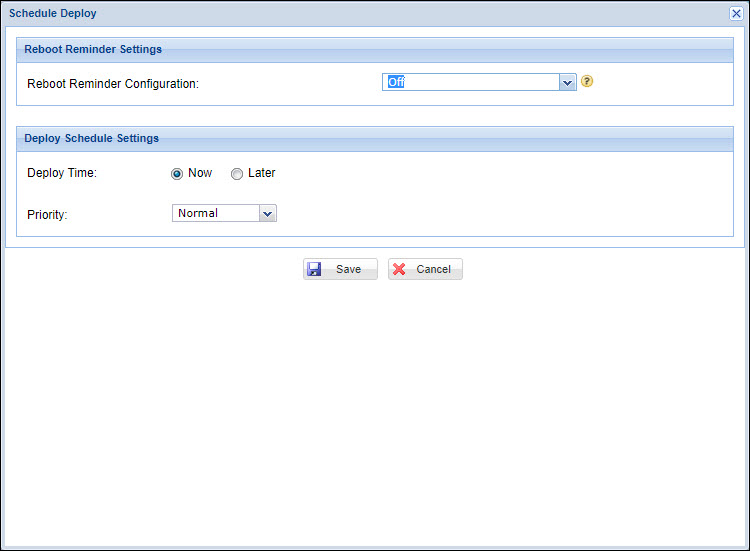Click the 'Priority:' label

47,215
